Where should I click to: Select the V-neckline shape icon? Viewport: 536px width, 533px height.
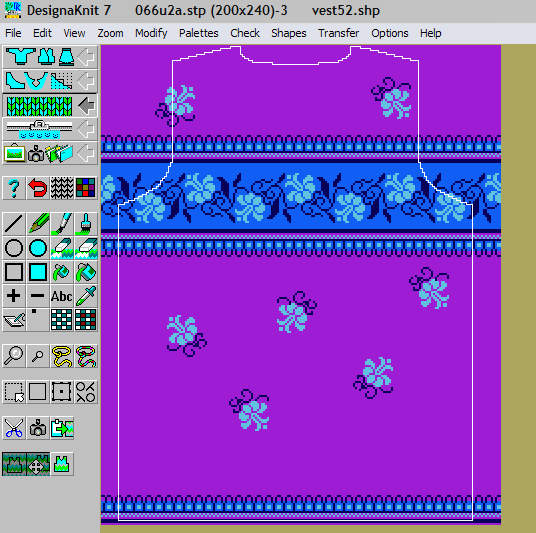(36, 81)
